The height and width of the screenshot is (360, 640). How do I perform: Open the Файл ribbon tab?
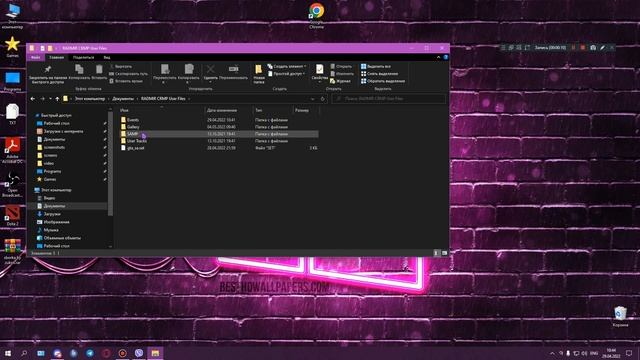pyautogui.click(x=36, y=57)
